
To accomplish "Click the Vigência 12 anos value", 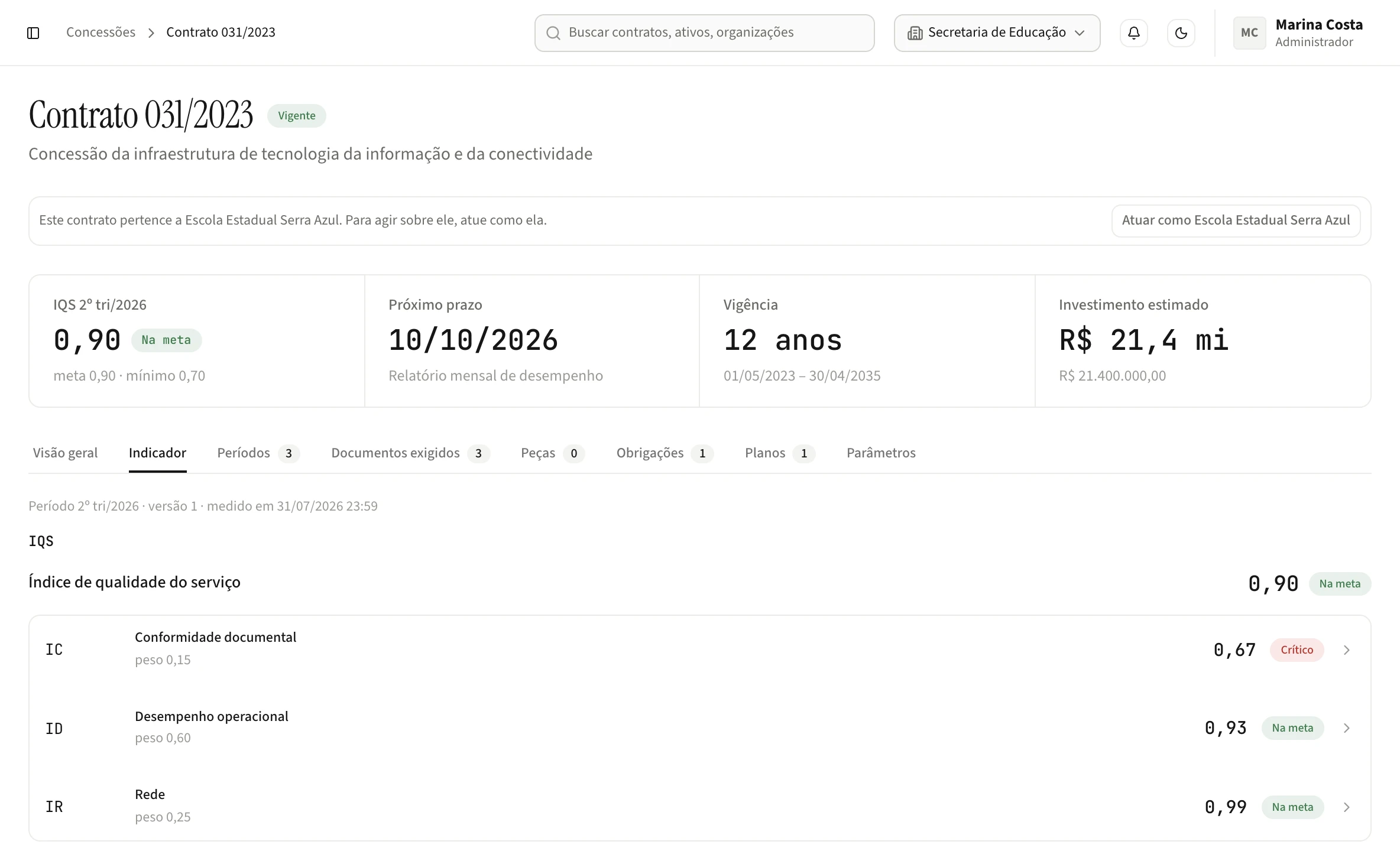I will click(x=783, y=341).
